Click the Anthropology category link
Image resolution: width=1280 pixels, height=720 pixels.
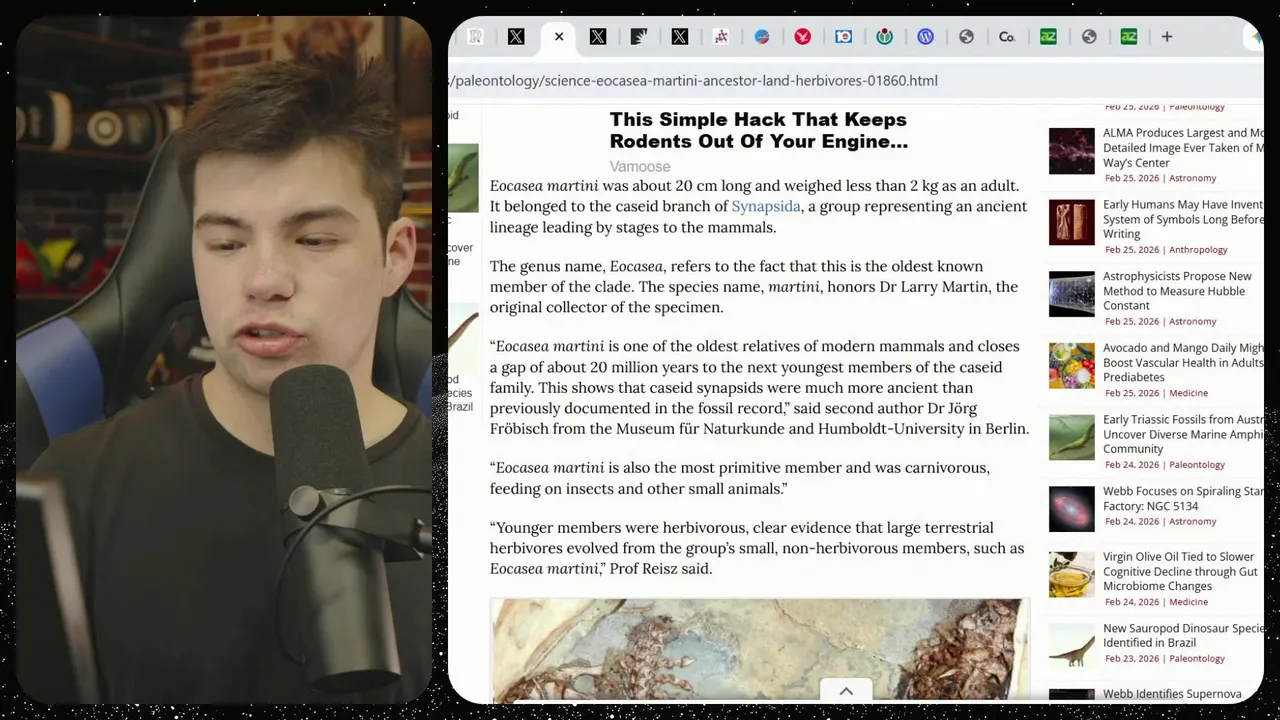[1198, 250]
